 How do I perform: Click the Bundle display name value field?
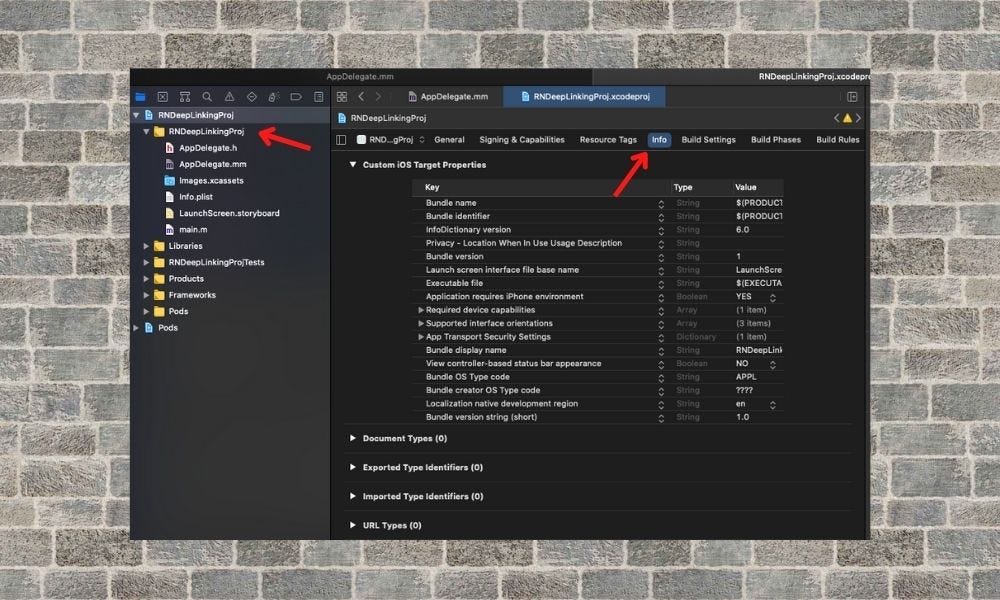(x=758, y=351)
